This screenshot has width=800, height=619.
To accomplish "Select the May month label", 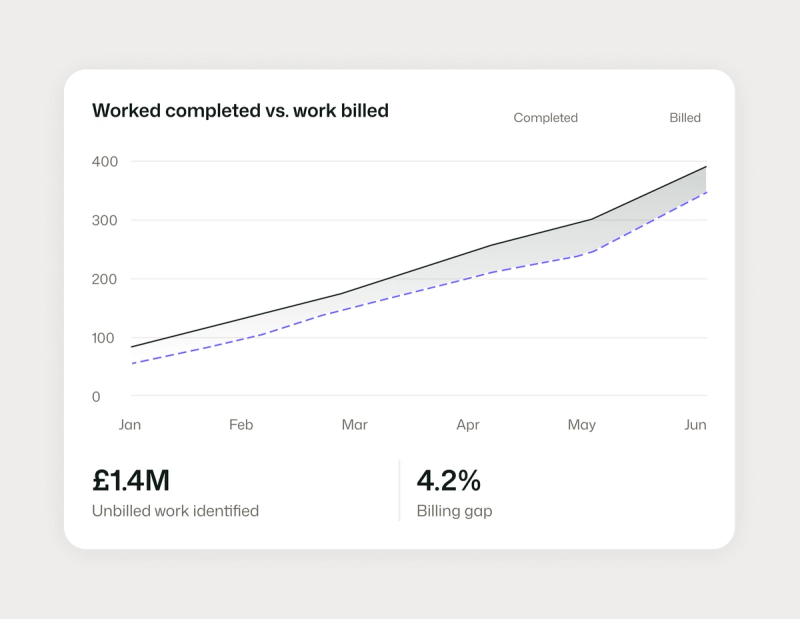I will click(x=582, y=425).
